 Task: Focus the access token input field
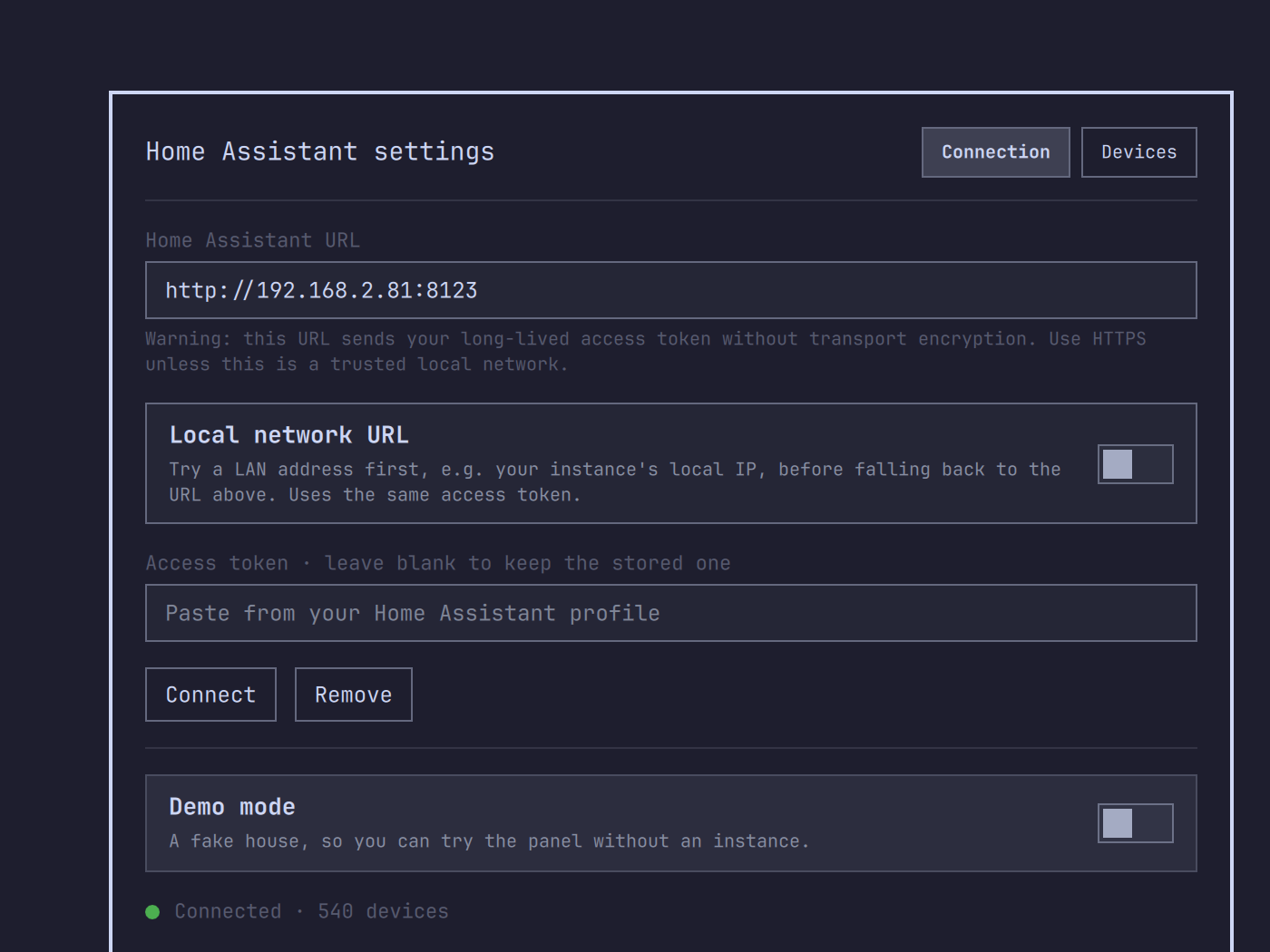(671, 613)
